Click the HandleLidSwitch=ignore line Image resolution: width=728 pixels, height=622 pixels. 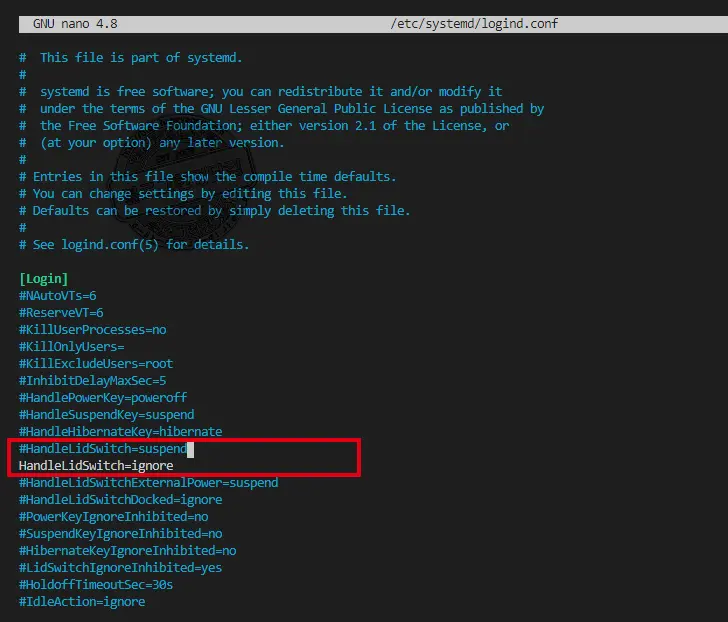pos(96,466)
